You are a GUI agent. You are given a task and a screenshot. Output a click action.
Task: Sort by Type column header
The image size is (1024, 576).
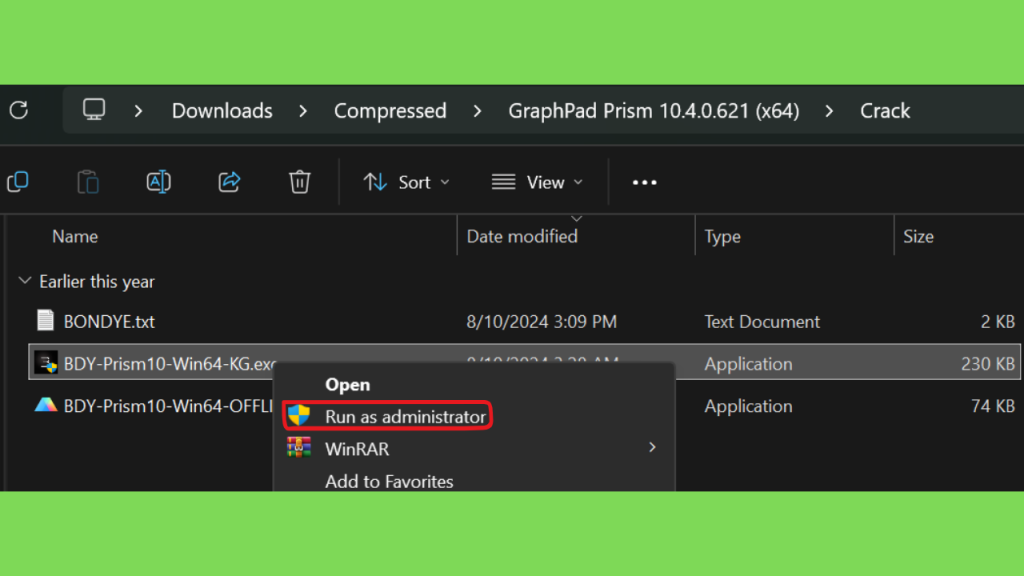point(722,236)
